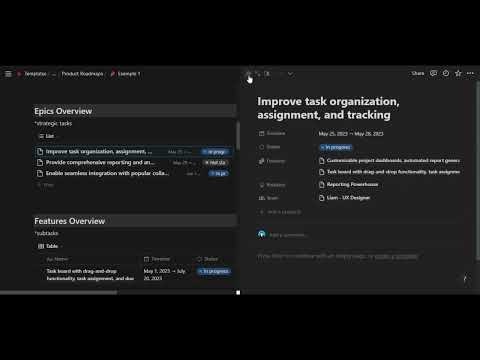Click the peek panel title 'Improve task organization'
This screenshot has width=480, height=360.
(x=328, y=108)
